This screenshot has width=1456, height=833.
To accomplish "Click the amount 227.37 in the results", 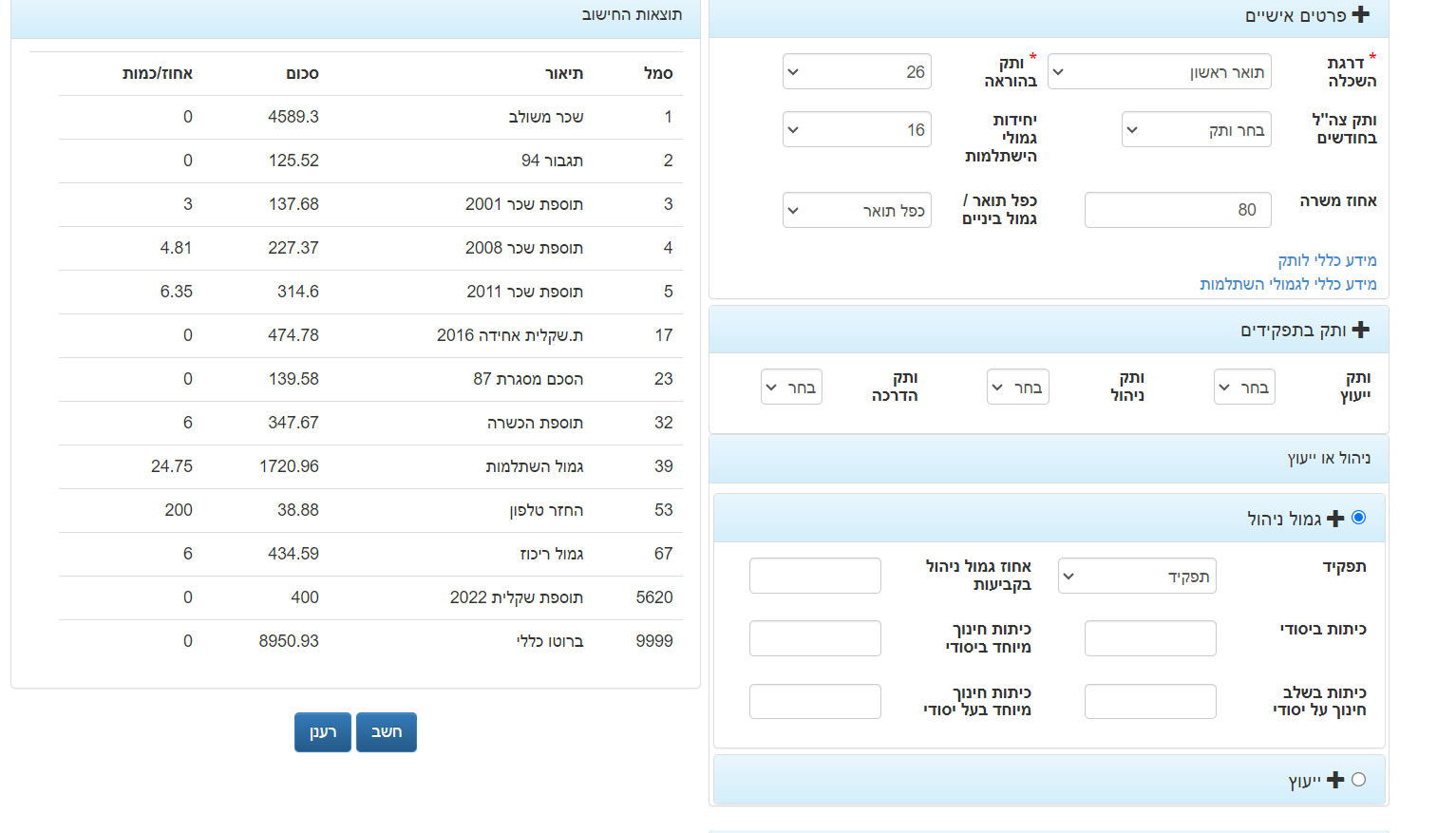I will click(293, 248).
